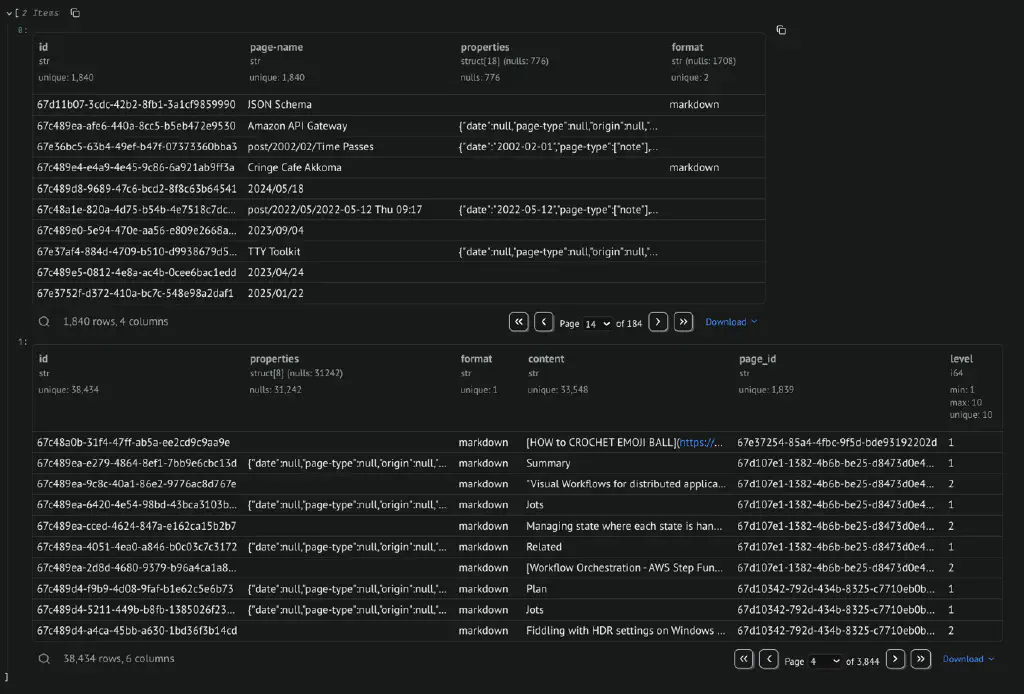Jump to last page of 3,844-page table
Screen dimensions: 1024x694
tap(921, 659)
